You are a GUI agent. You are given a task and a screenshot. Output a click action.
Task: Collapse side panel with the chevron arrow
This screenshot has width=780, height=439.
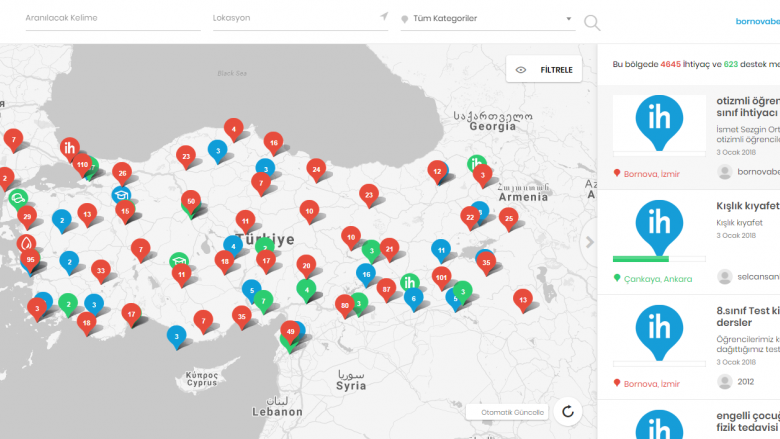coord(589,241)
